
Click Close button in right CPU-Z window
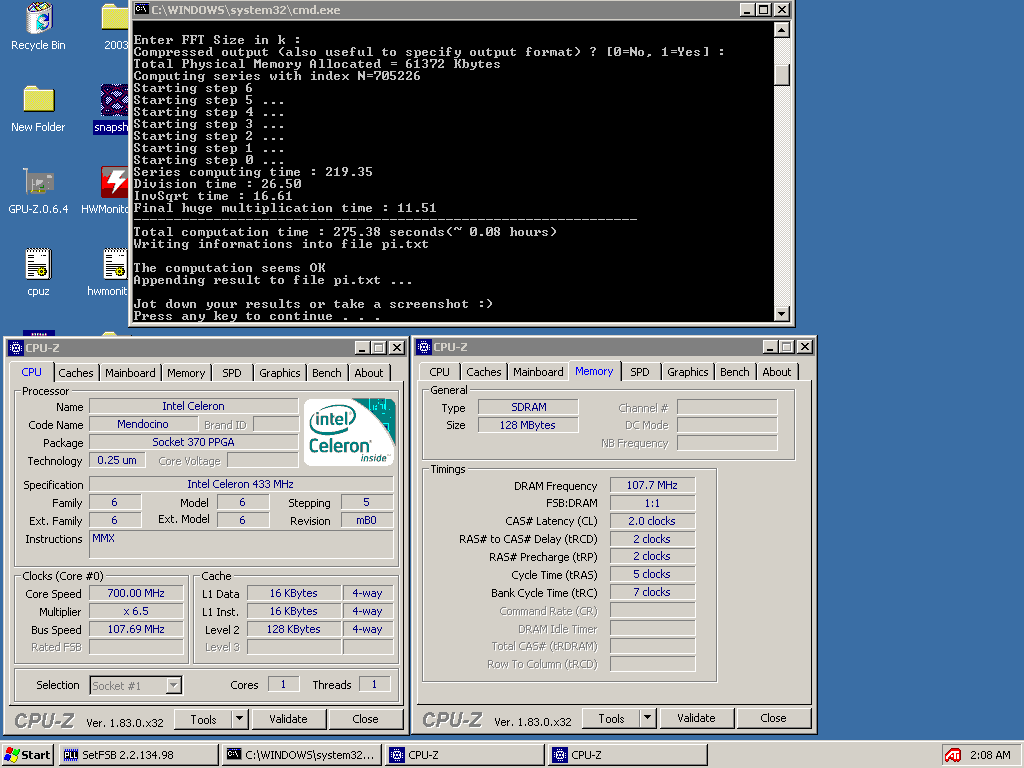tap(773, 718)
